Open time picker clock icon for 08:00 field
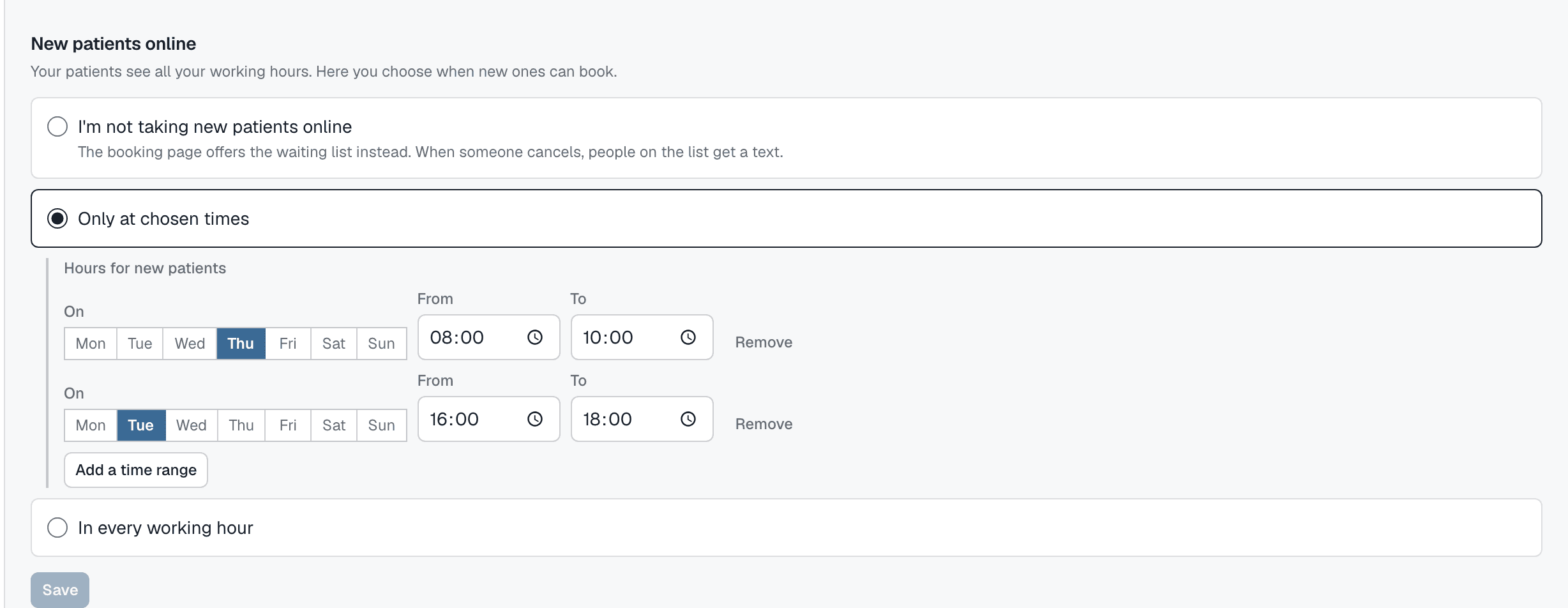 point(534,337)
